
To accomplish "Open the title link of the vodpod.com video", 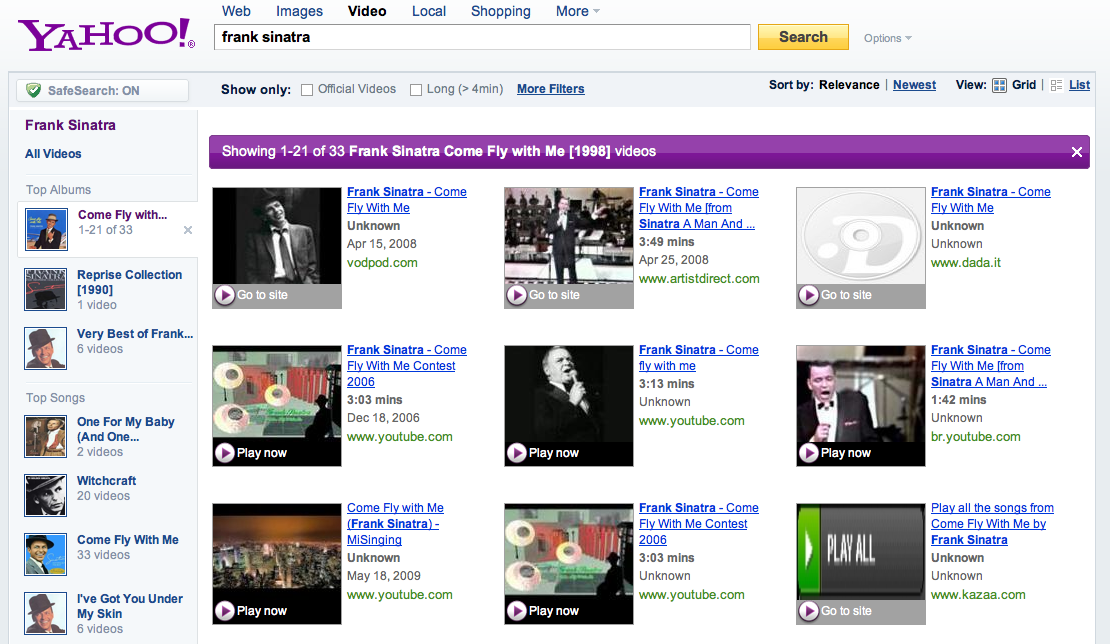I will click(406, 200).
